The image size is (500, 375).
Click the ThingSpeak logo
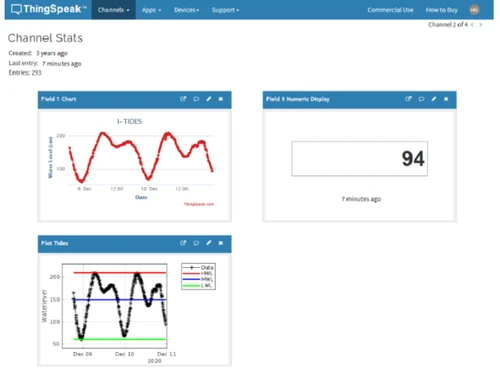coord(48,9)
